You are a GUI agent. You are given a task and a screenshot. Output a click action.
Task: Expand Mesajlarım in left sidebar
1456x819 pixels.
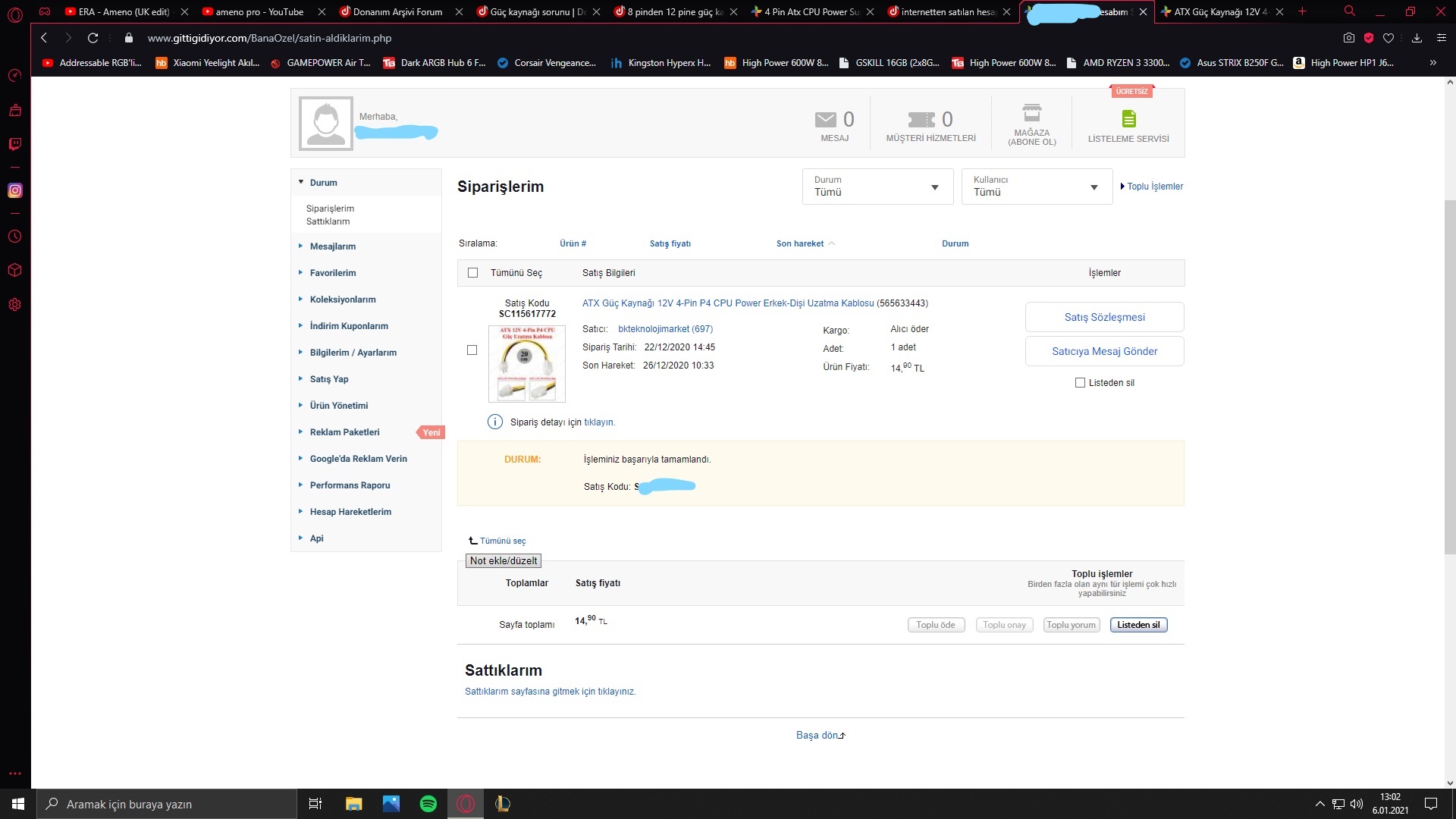(x=332, y=246)
